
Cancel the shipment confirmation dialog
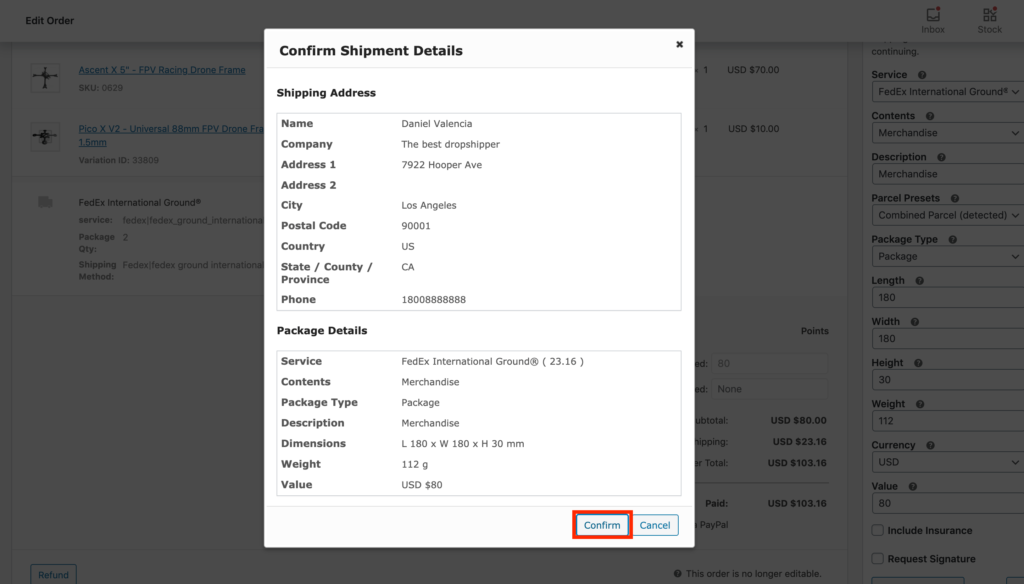pyautogui.click(x=655, y=525)
